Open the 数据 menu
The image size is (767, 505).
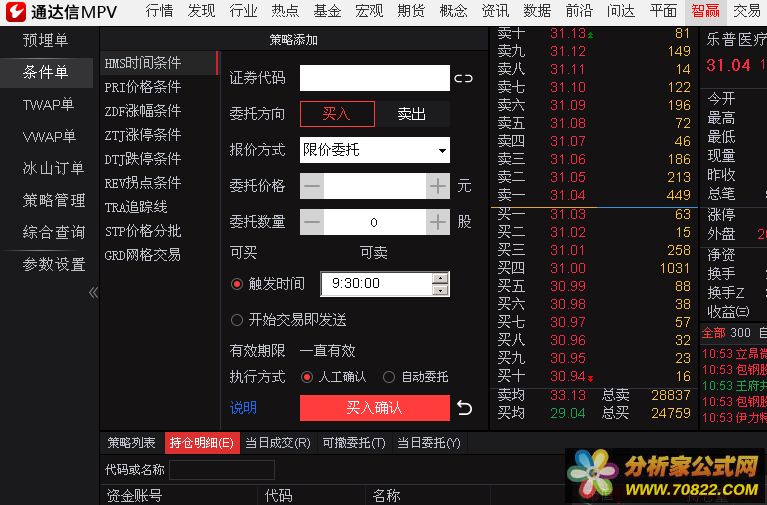(537, 11)
